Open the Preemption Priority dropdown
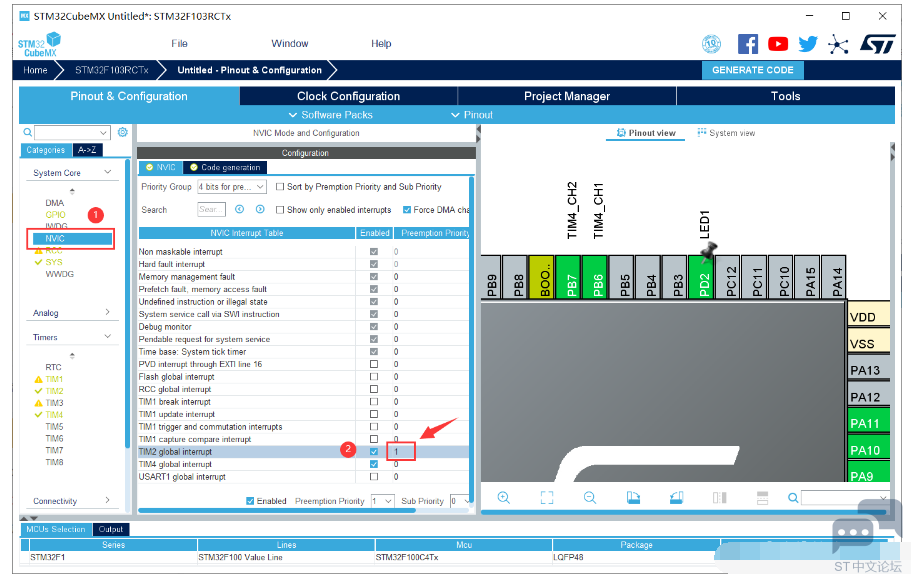 click(x=382, y=501)
